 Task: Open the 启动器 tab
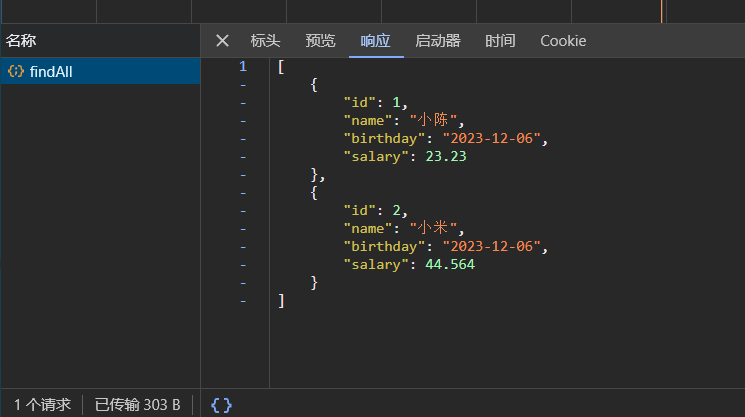(438, 41)
